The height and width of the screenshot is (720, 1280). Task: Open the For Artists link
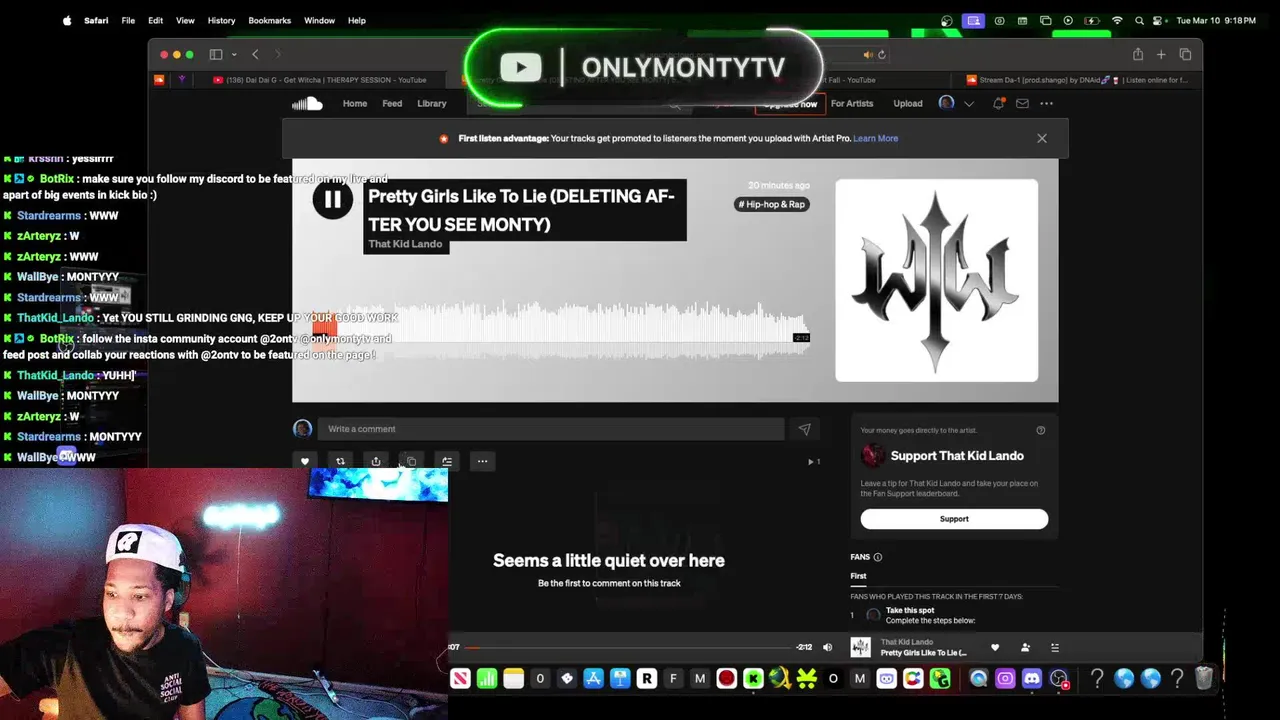pos(852,103)
